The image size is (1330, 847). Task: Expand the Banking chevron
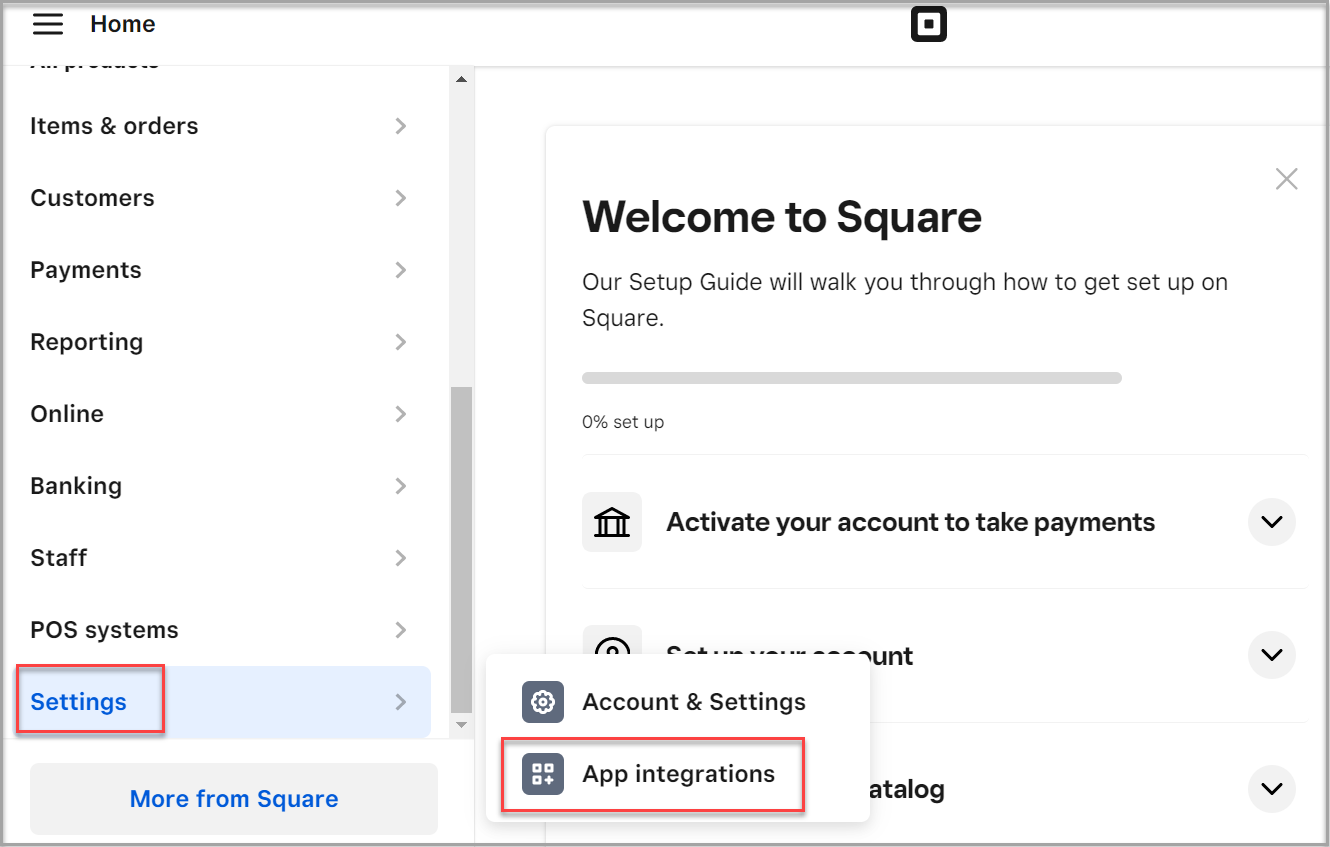[x=400, y=486]
